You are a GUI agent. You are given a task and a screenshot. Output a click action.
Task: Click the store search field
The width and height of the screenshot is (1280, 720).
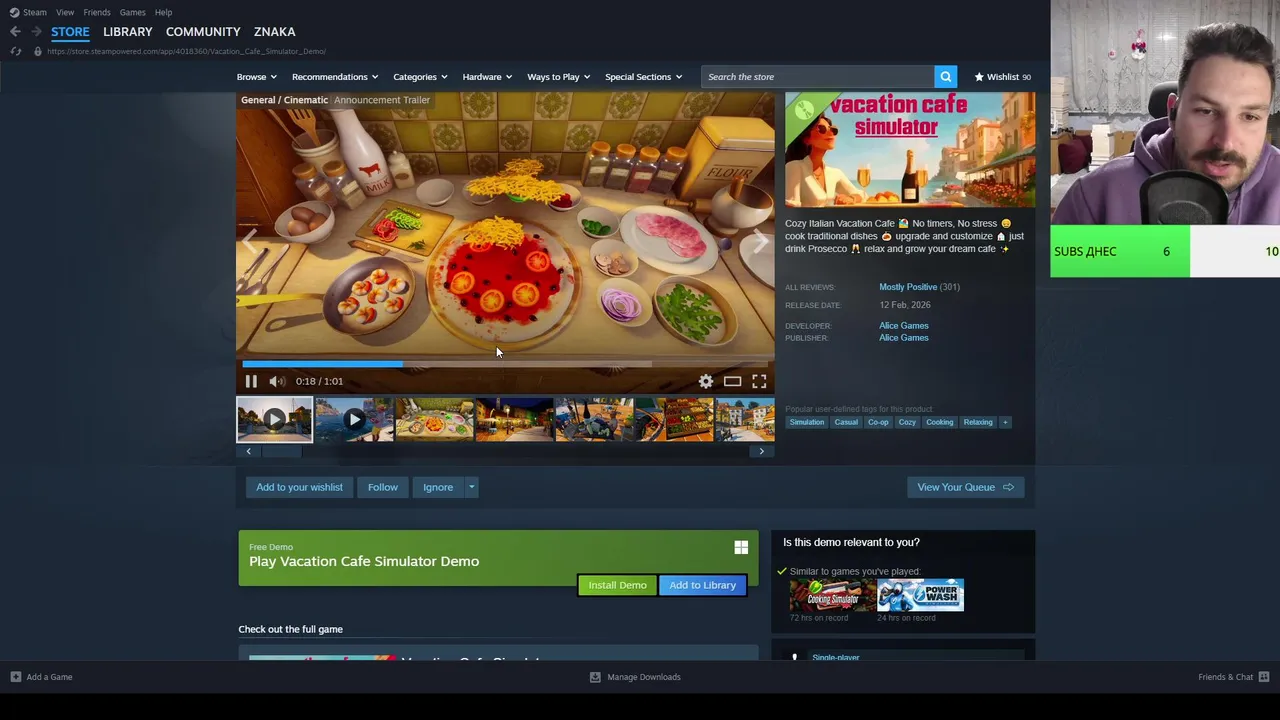[x=817, y=77]
